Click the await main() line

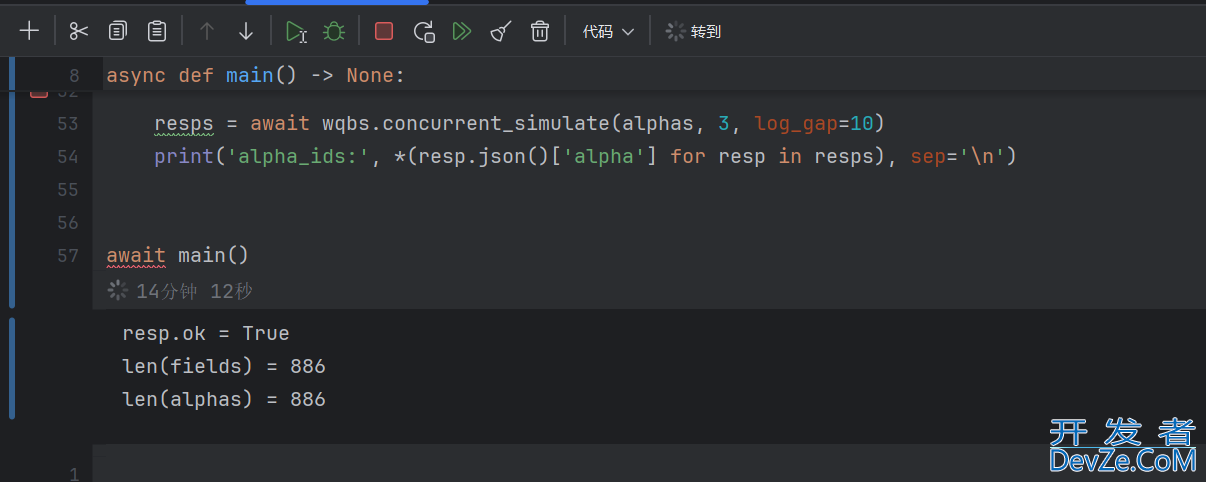coord(177,255)
